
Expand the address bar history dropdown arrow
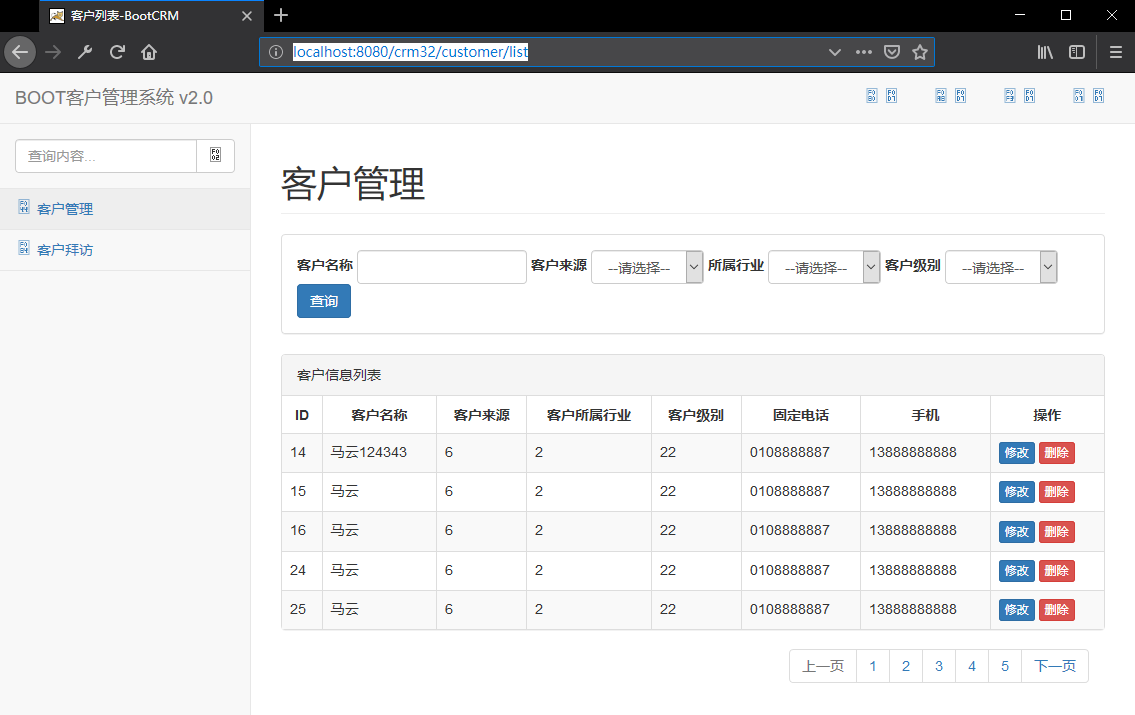pyautogui.click(x=835, y=52)
